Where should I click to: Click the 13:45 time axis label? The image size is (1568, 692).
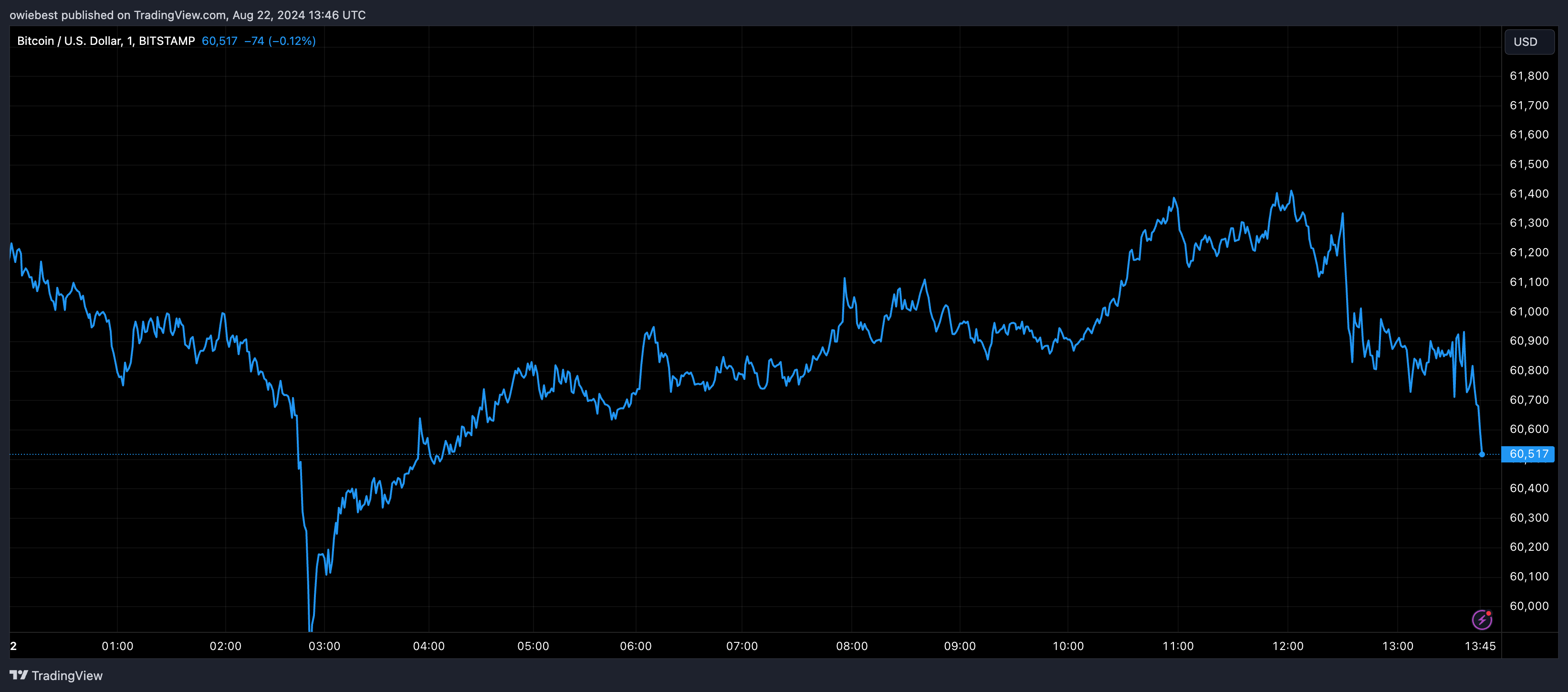click(x=1480, y=646)
